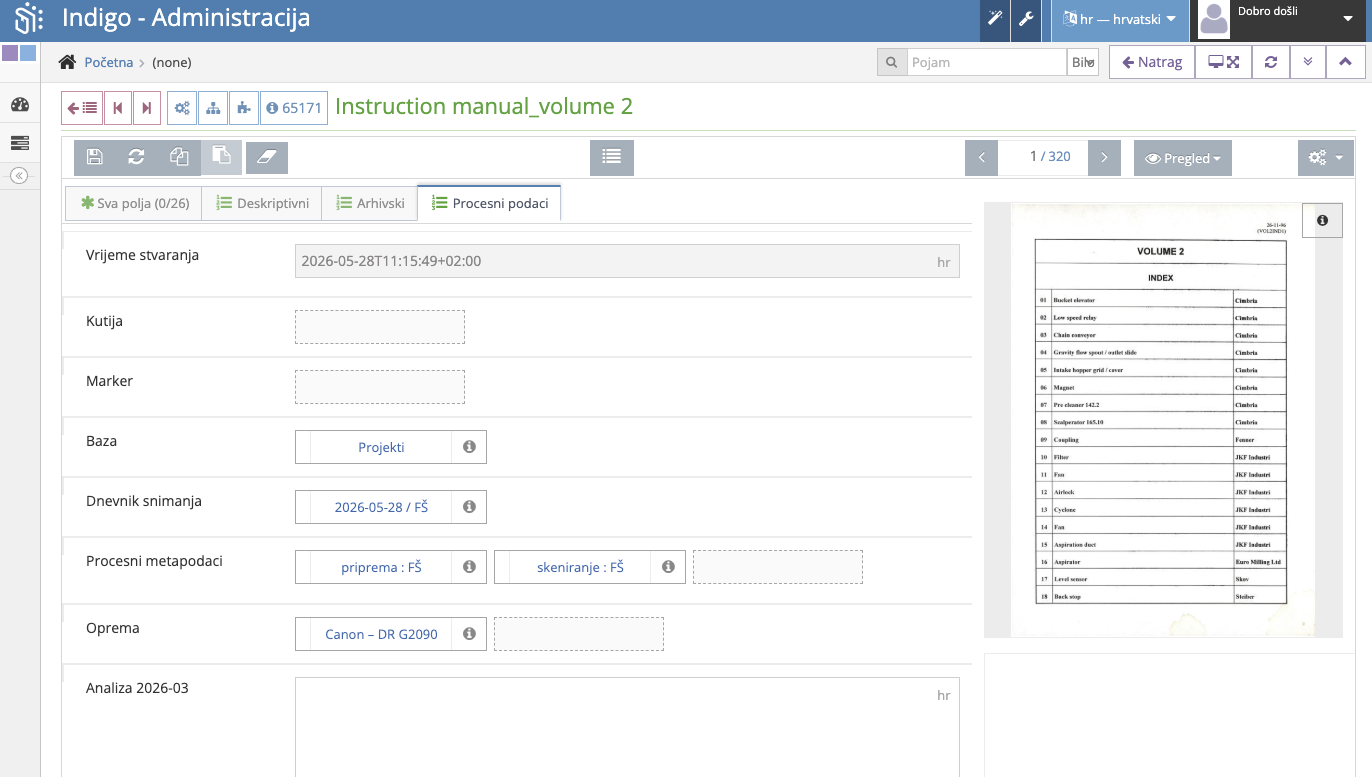Click the Početna breadcrumb link
1372x777 pixels.
pyautogui.click(x=109, y=62)
